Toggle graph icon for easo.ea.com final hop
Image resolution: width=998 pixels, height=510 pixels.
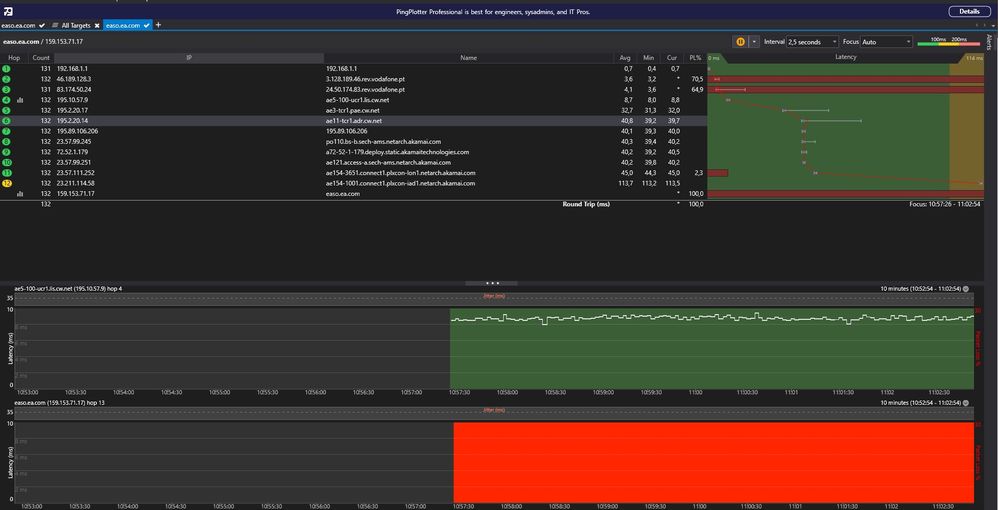click(20, 193)
